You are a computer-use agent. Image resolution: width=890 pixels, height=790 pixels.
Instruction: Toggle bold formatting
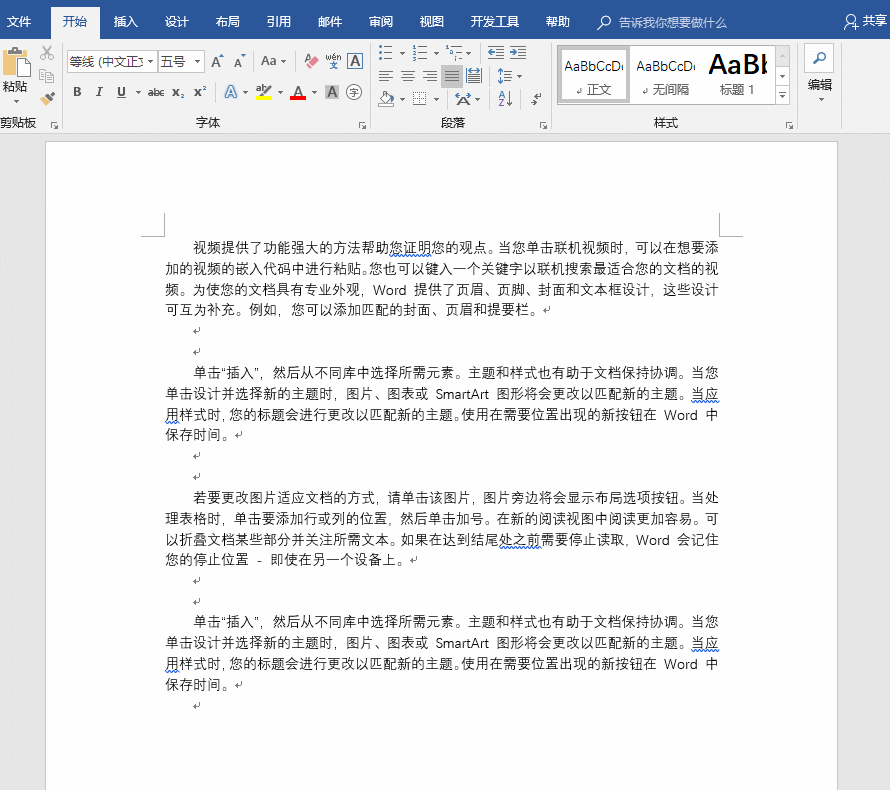pyautogui.click(x=77, y=91)
